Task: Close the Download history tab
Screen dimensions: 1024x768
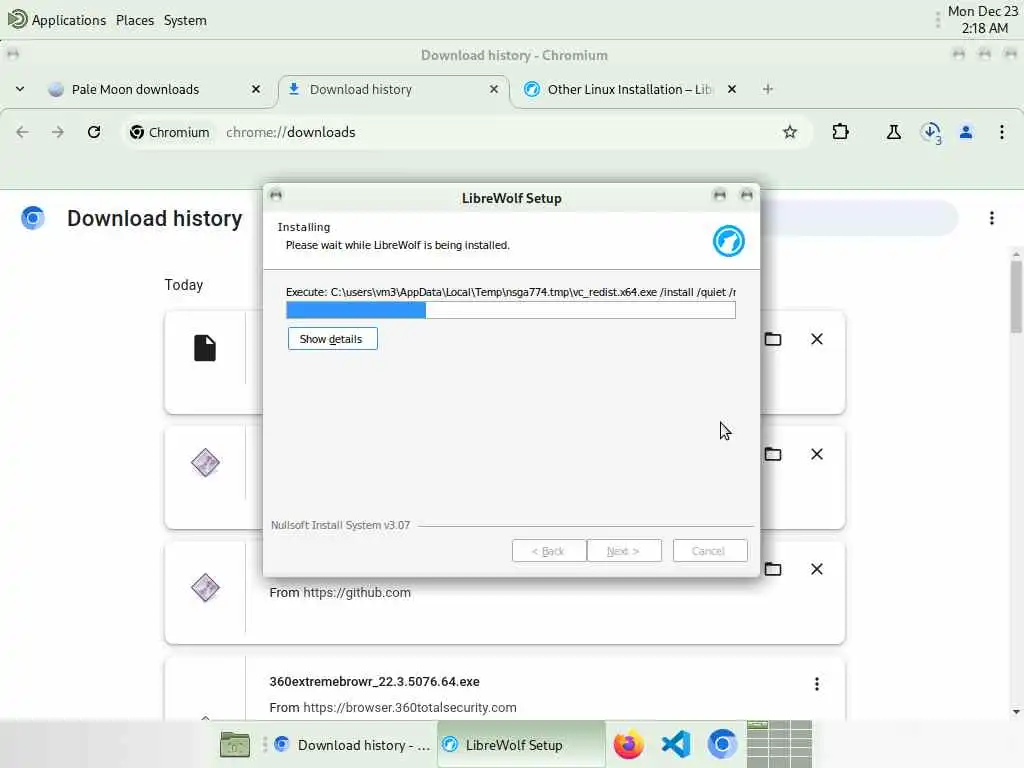Action: pos(494,89)
